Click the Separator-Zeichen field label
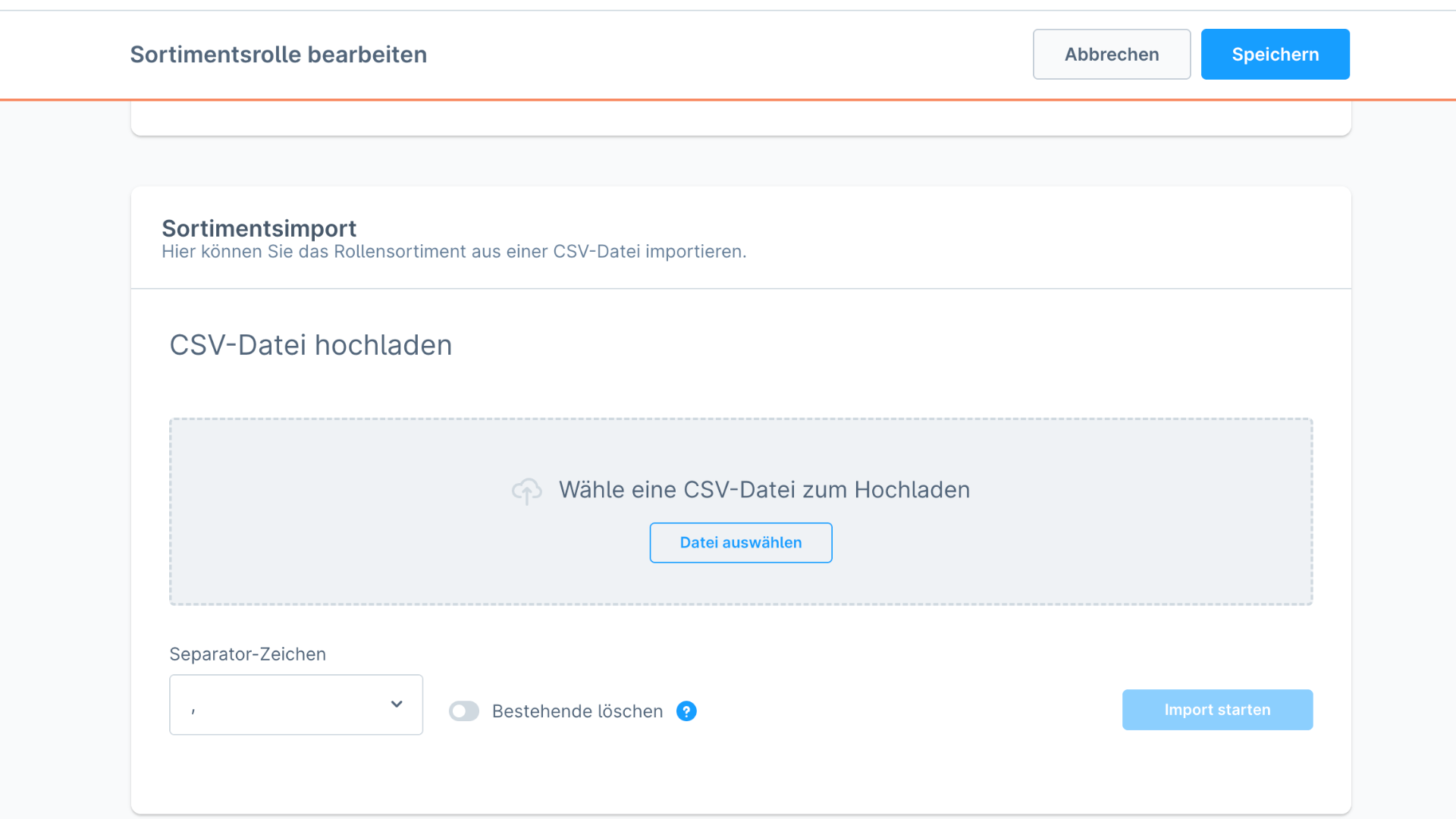Image resolution: width=1456 pixels, height=819 pixels. click(247, 654)
